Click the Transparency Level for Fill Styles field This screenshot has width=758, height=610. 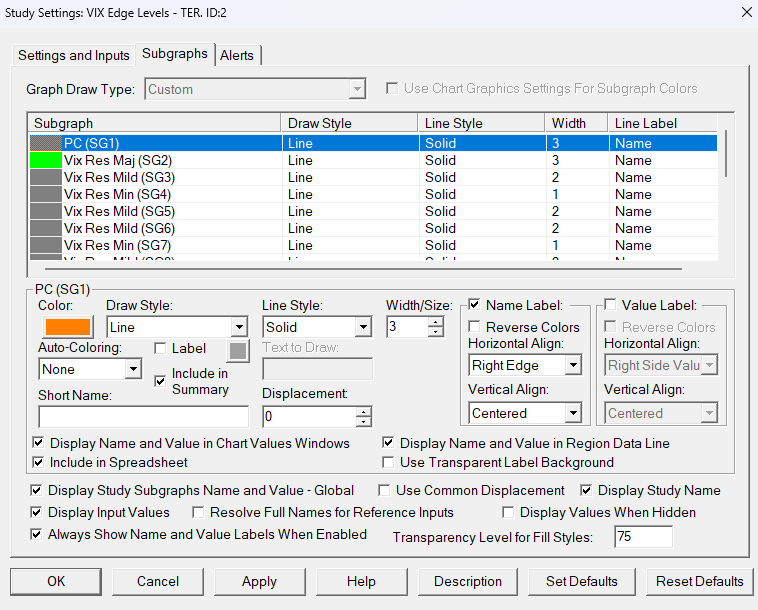coord(643,537)
